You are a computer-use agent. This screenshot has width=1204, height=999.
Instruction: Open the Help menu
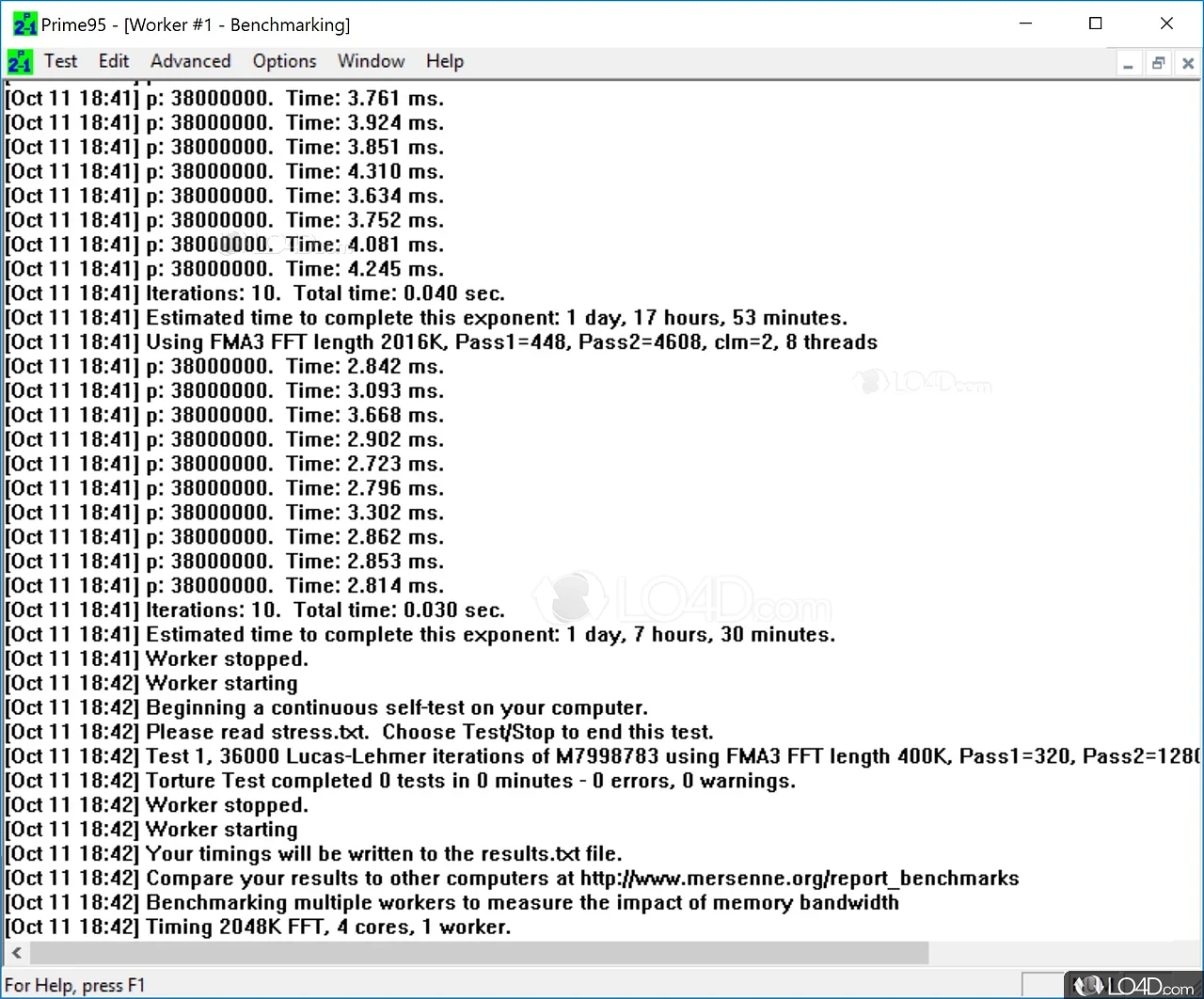(x=444, y=61)
